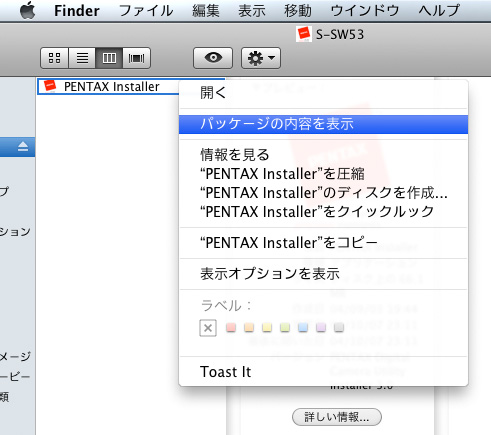This screenshot has height=435, width=491.
Task: Select “PENTAX Installer”を圧縮 entry
Action: pyautogui.click(x=323, y=174)
